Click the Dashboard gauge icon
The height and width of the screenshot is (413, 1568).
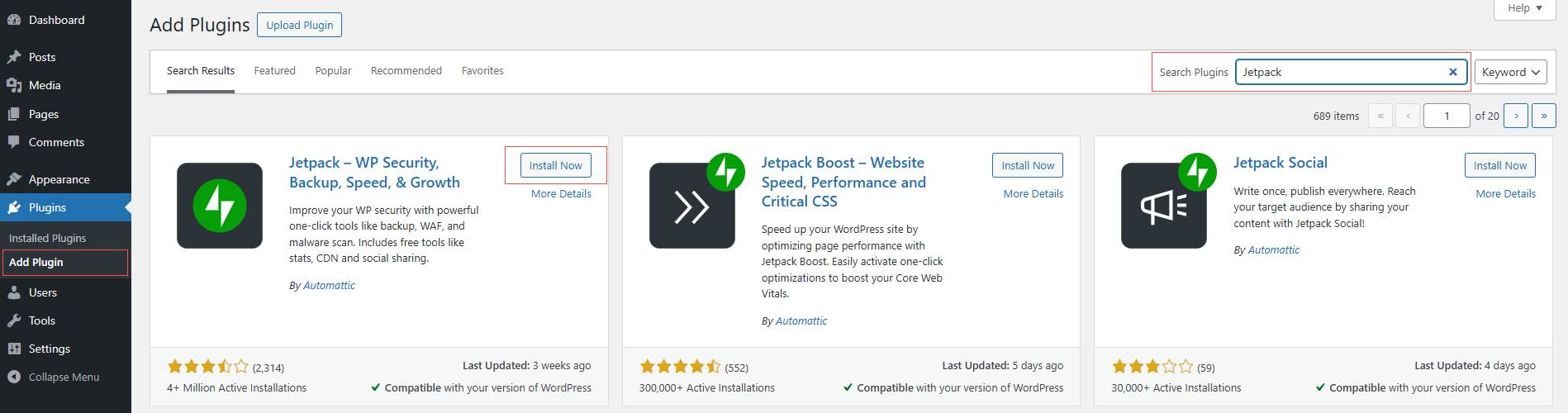click(x=14, y=20)
